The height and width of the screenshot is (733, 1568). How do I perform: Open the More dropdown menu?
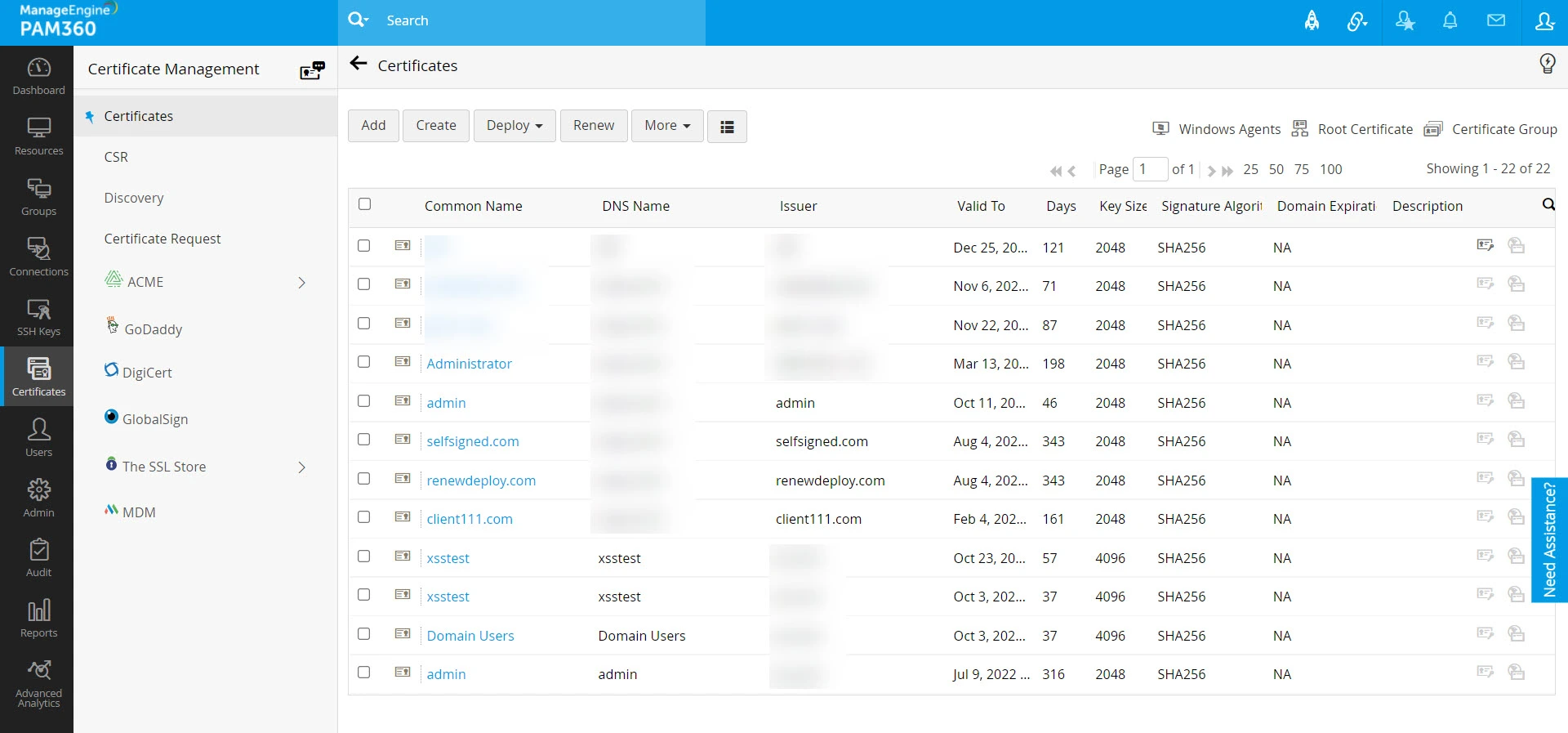666,126
